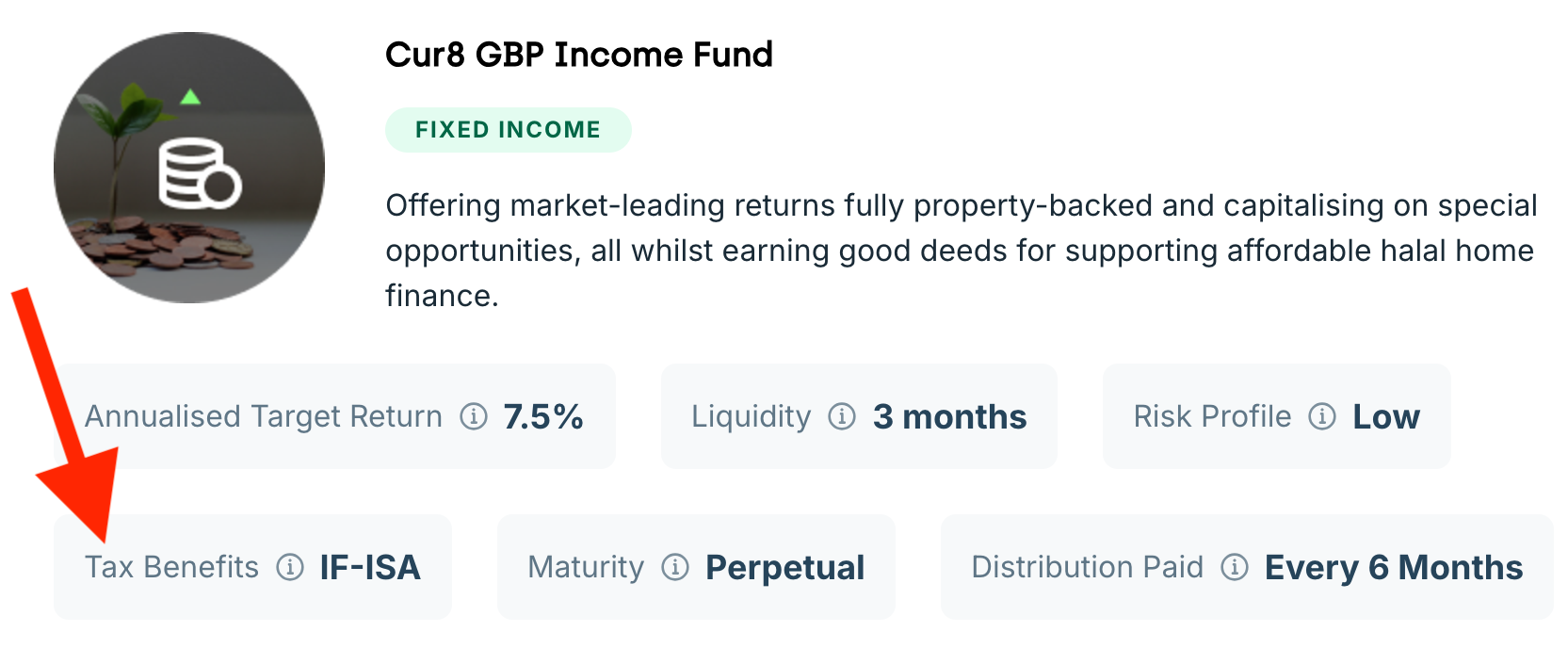Show the Tax Benefits info icon details

point(290,567)
